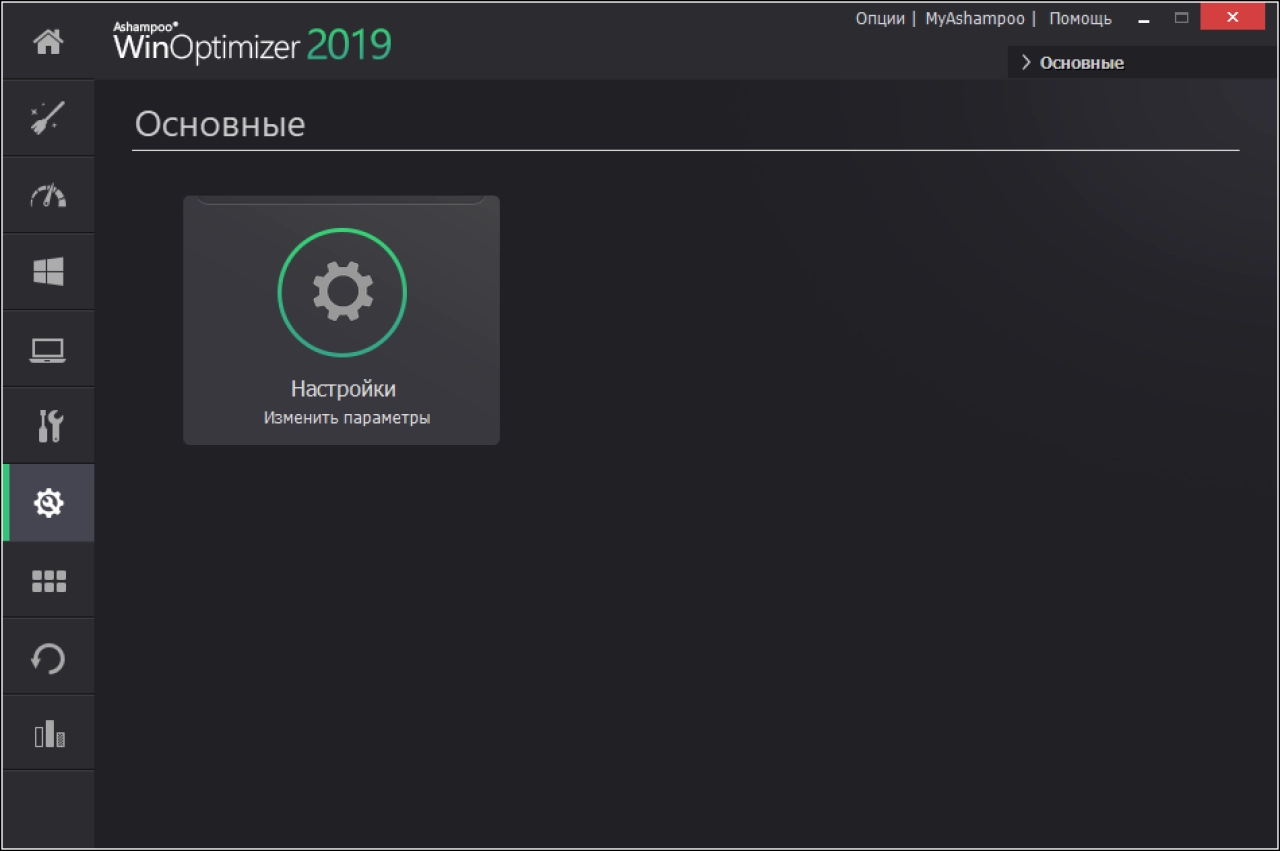Open the Помощь help menu

tap(1080, 19)
